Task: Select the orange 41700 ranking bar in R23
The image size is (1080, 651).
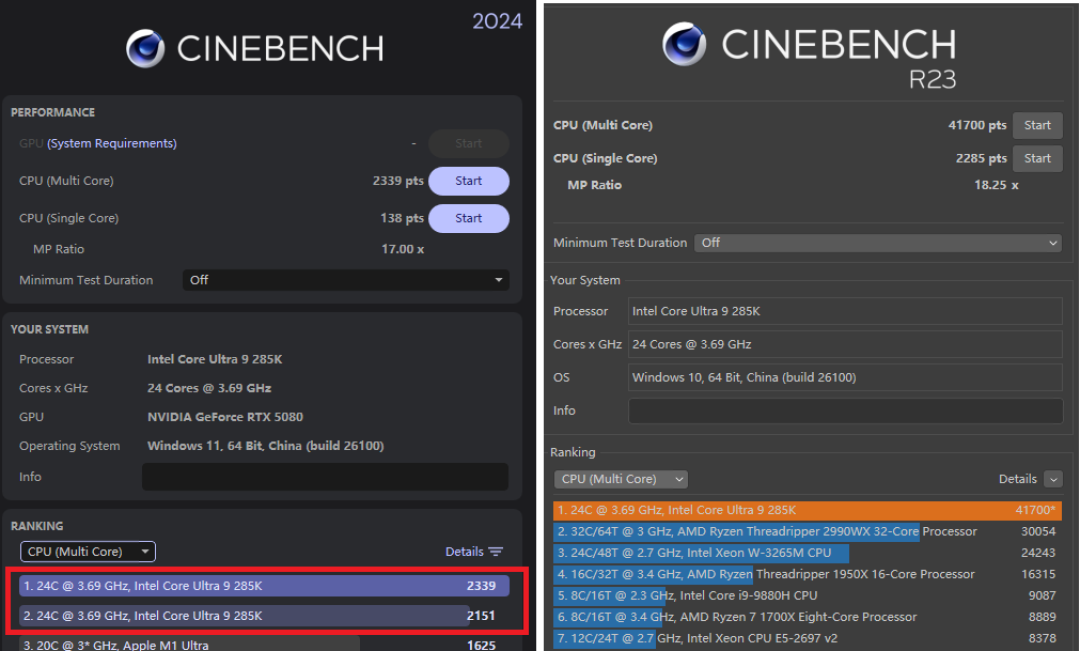Action: 807,510
